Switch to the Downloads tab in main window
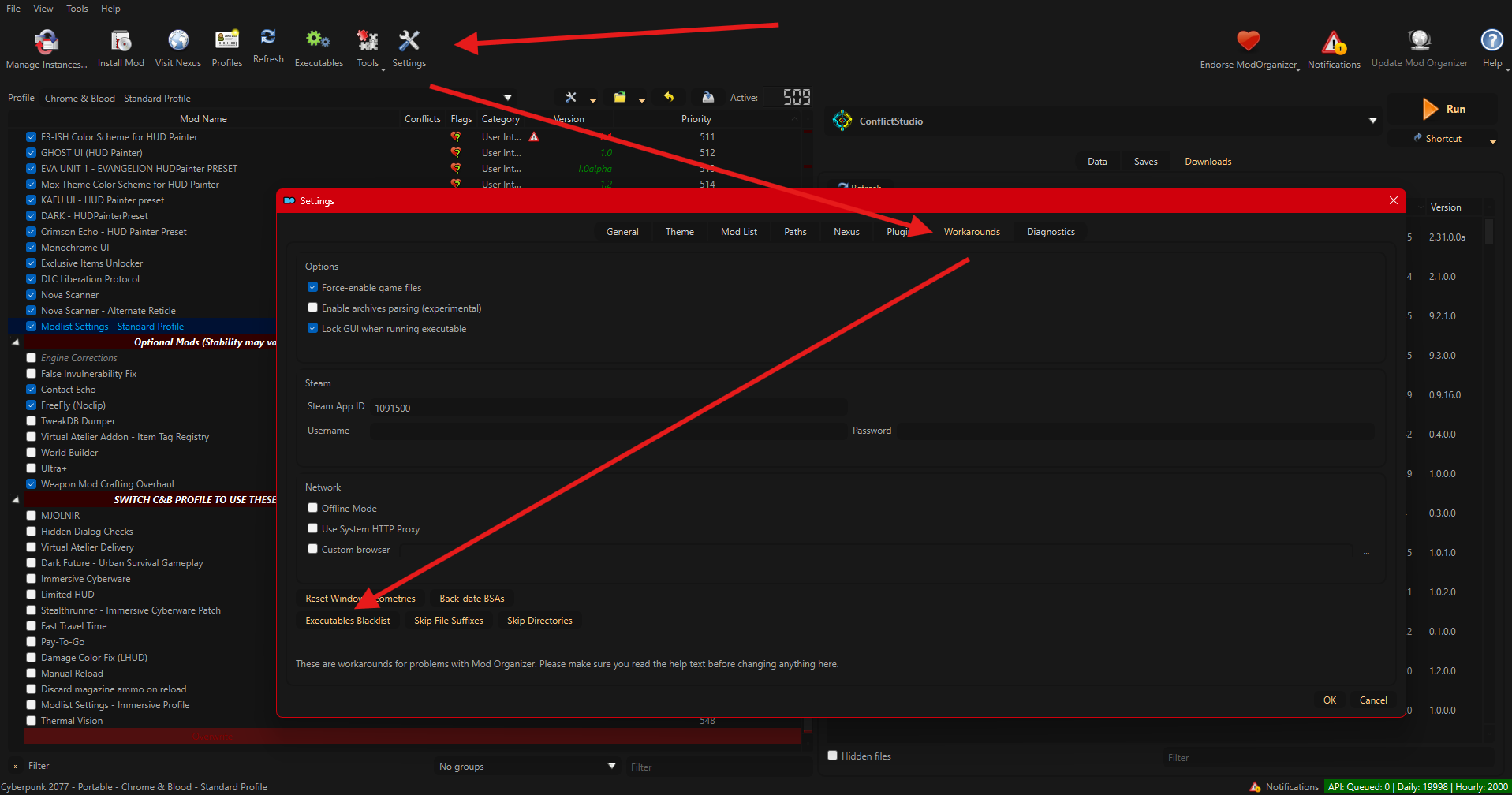 [1208, 162]
